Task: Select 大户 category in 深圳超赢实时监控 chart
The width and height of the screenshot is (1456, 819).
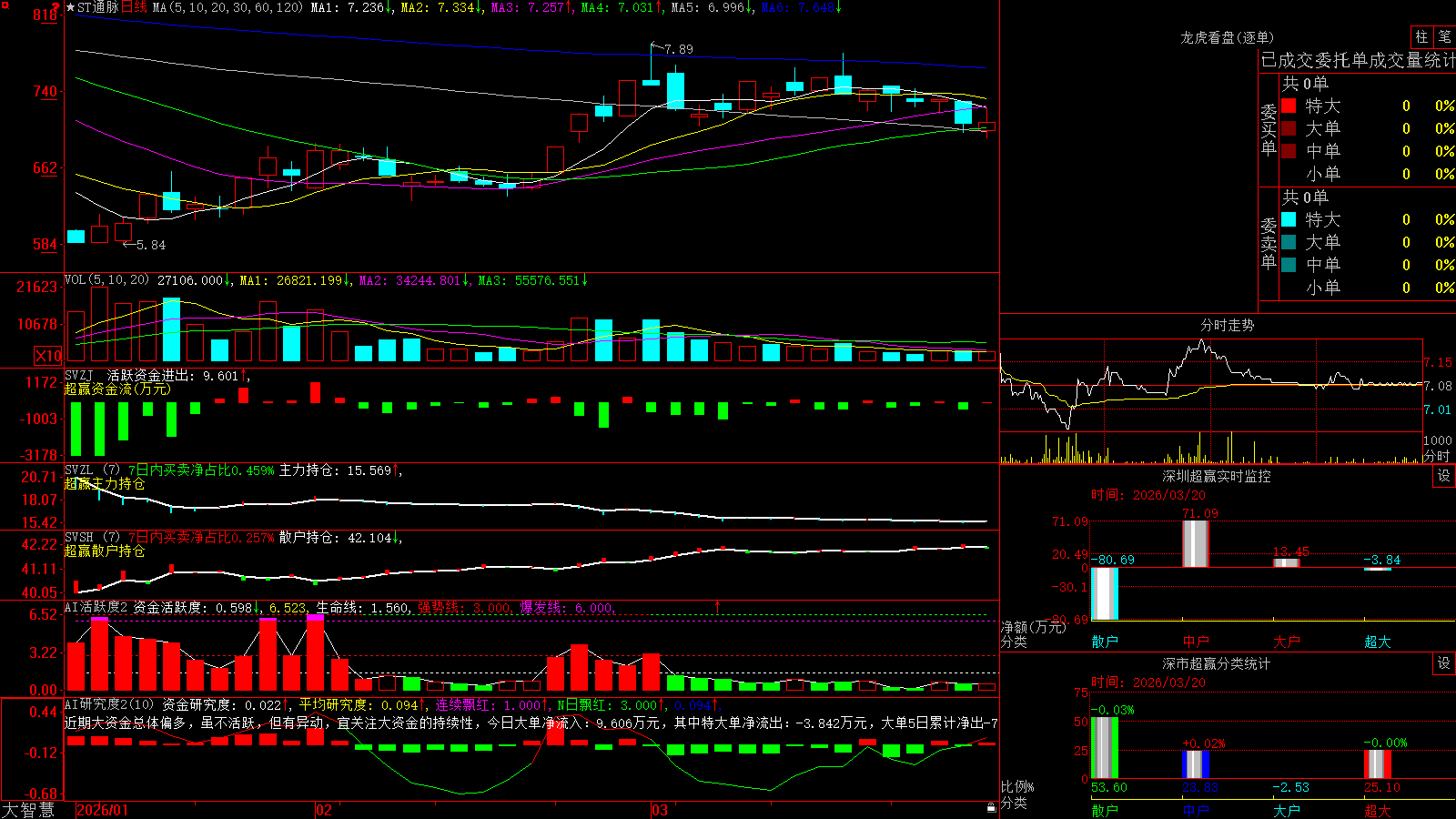Action: point(1287,642)
